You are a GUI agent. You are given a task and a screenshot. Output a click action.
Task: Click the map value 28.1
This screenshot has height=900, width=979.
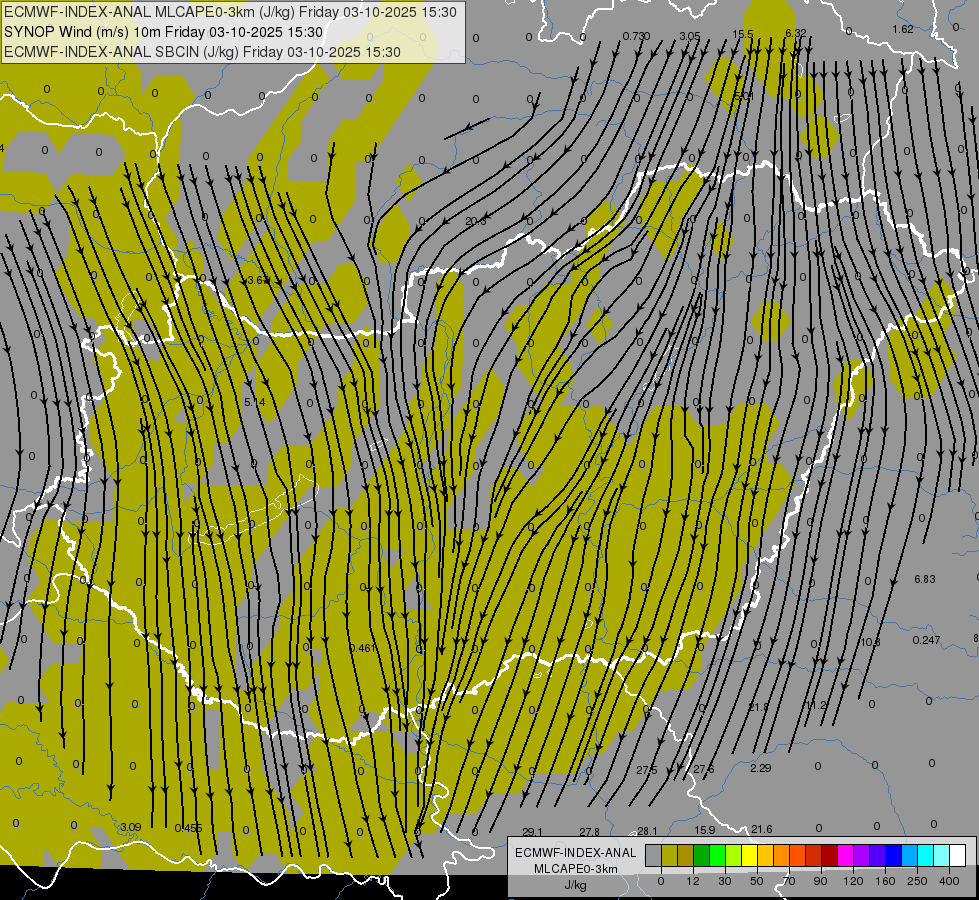[x=647, y=831]
